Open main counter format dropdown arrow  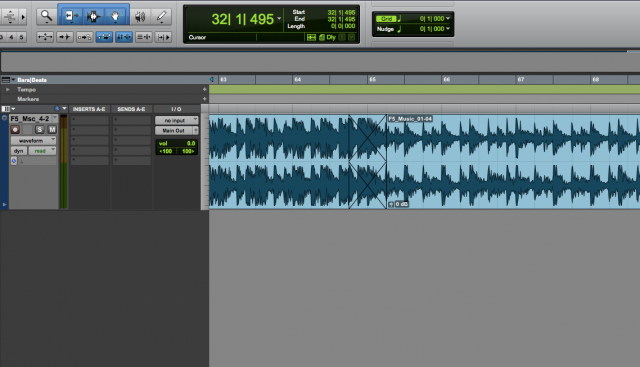coord(279,18)
